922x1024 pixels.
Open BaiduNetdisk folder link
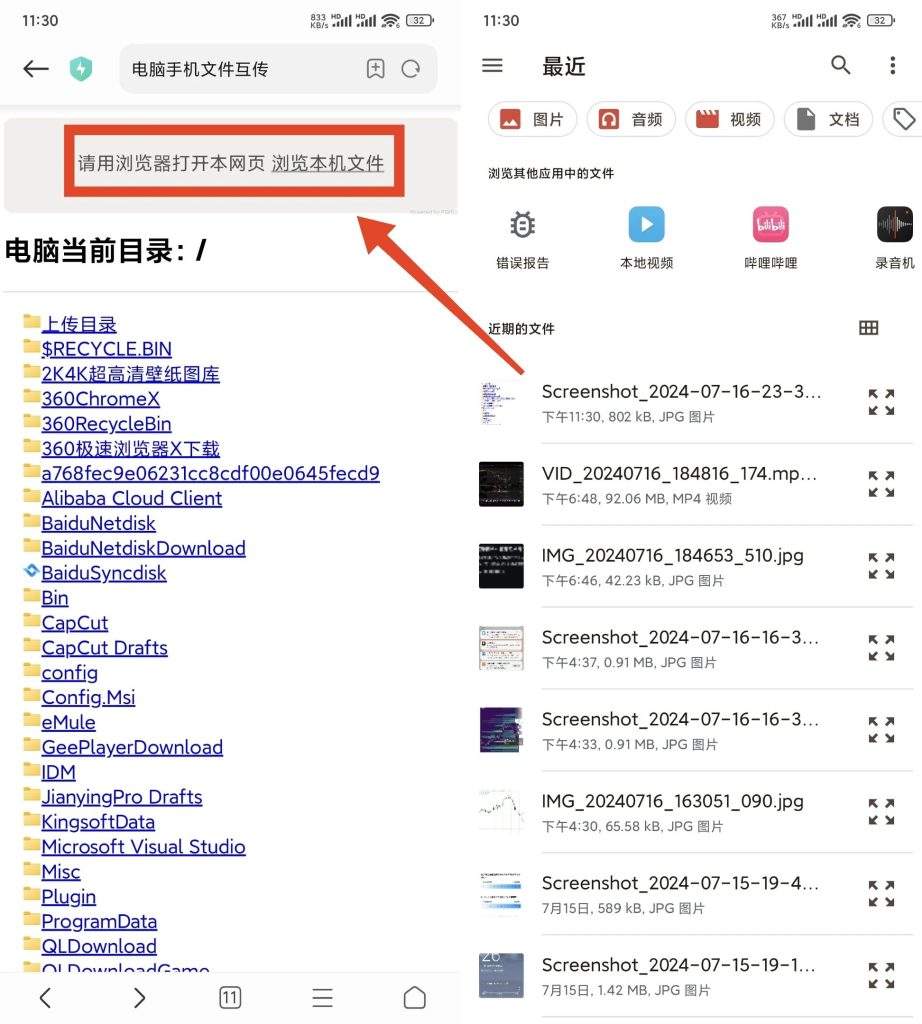99,523
